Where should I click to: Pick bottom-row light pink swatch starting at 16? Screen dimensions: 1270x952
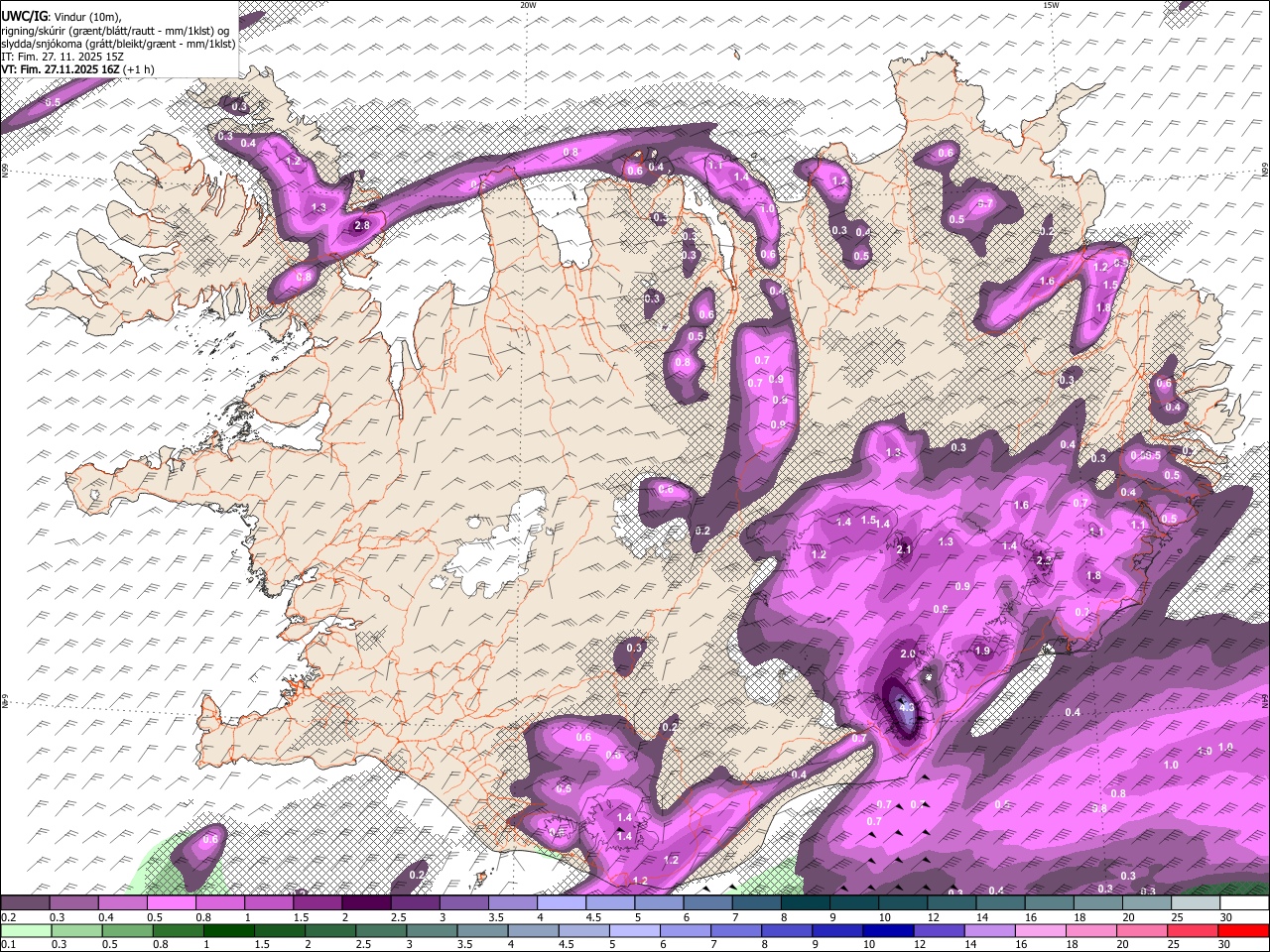[1042, 930]
